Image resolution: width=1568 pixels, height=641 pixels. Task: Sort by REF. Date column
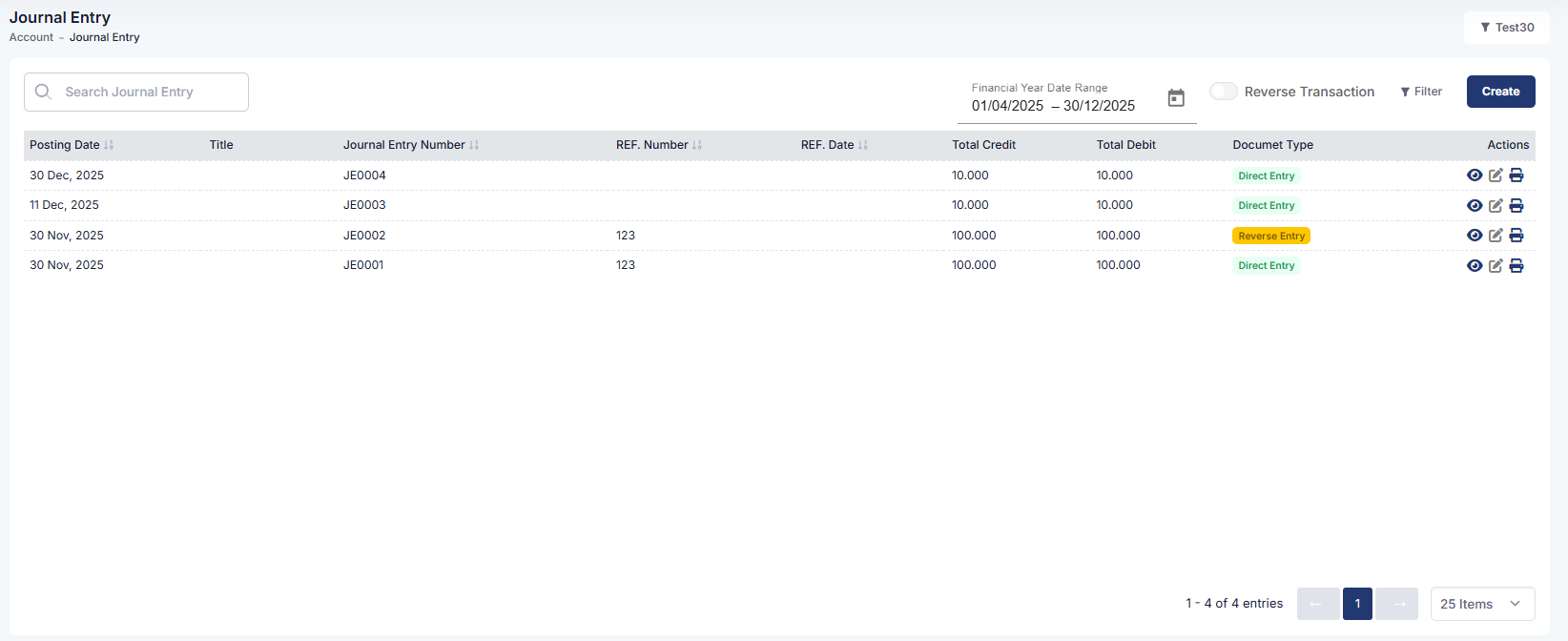[863, 145]
